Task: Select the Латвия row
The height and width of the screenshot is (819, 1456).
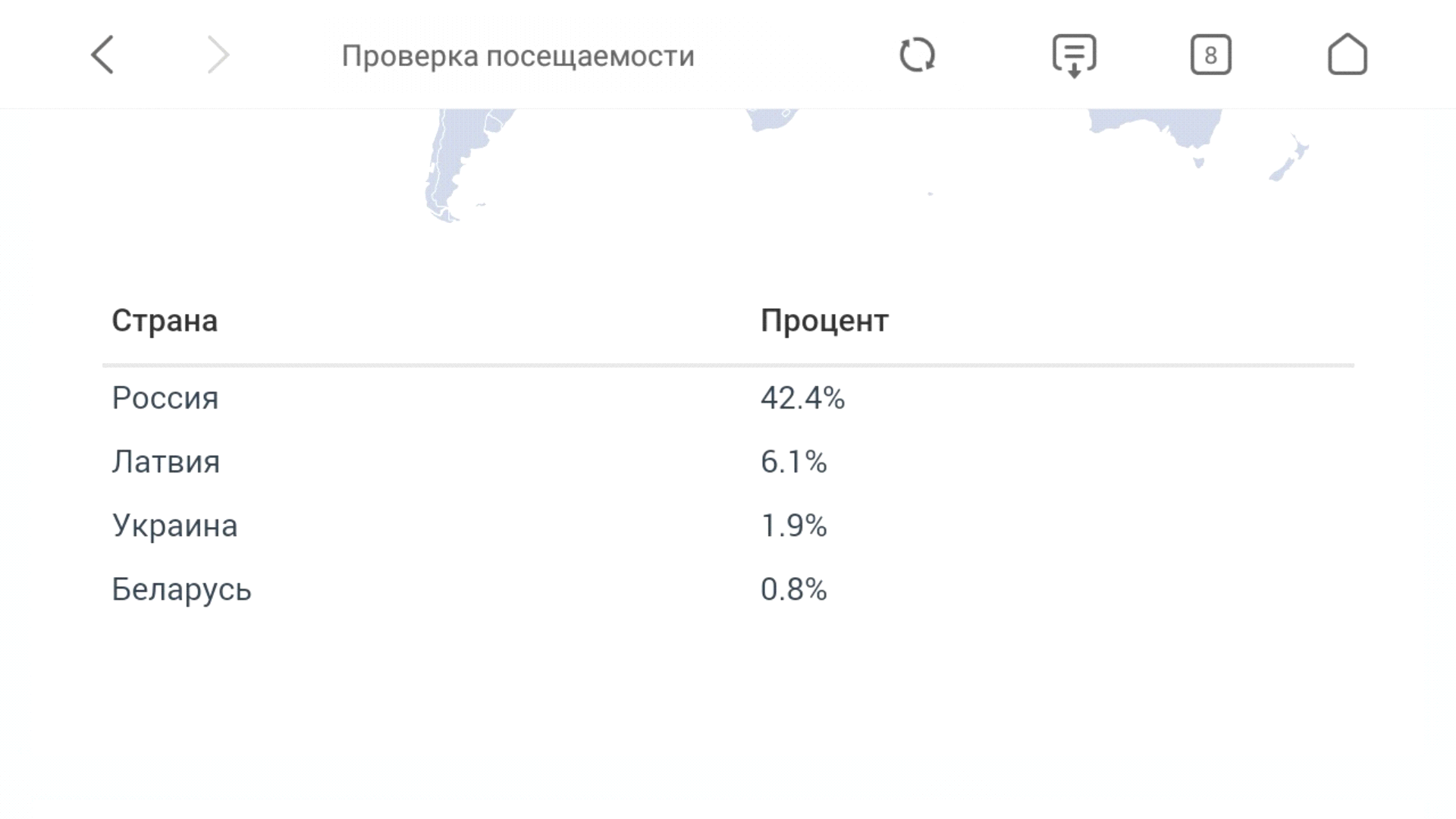Action: 166,462
